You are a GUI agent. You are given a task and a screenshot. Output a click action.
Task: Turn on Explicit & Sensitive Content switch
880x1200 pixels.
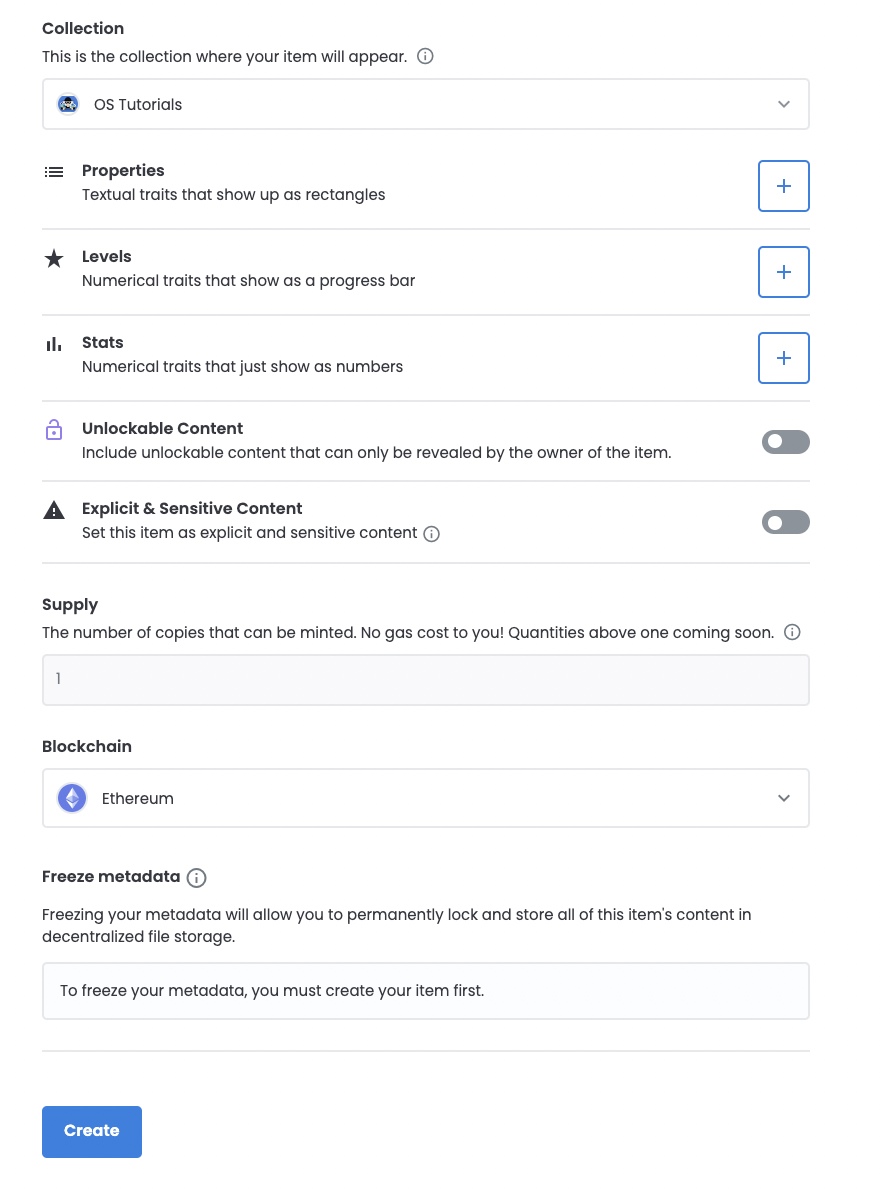tap(786, 522)
